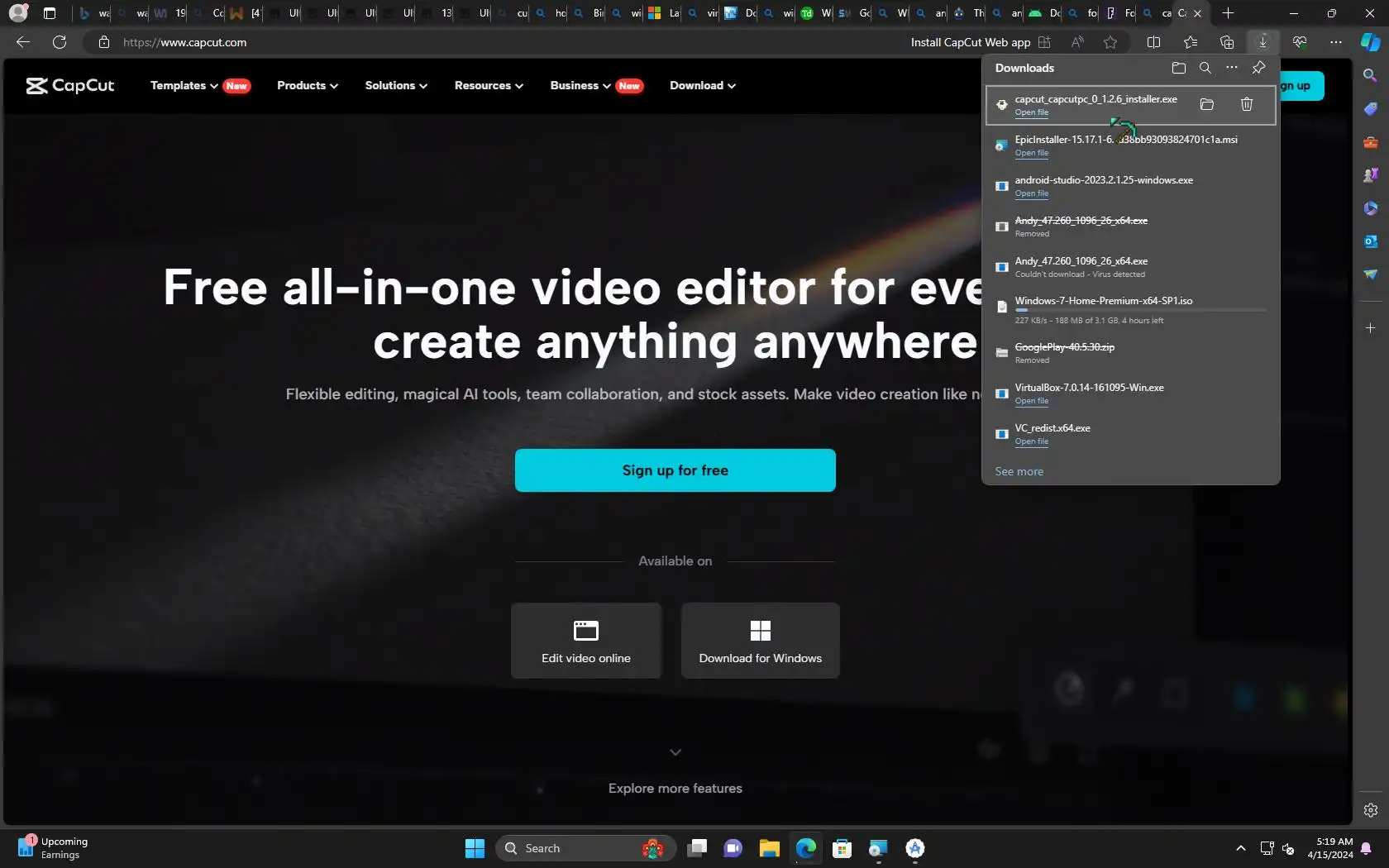Close the active CapCut tab

(x=1197, y=13)
